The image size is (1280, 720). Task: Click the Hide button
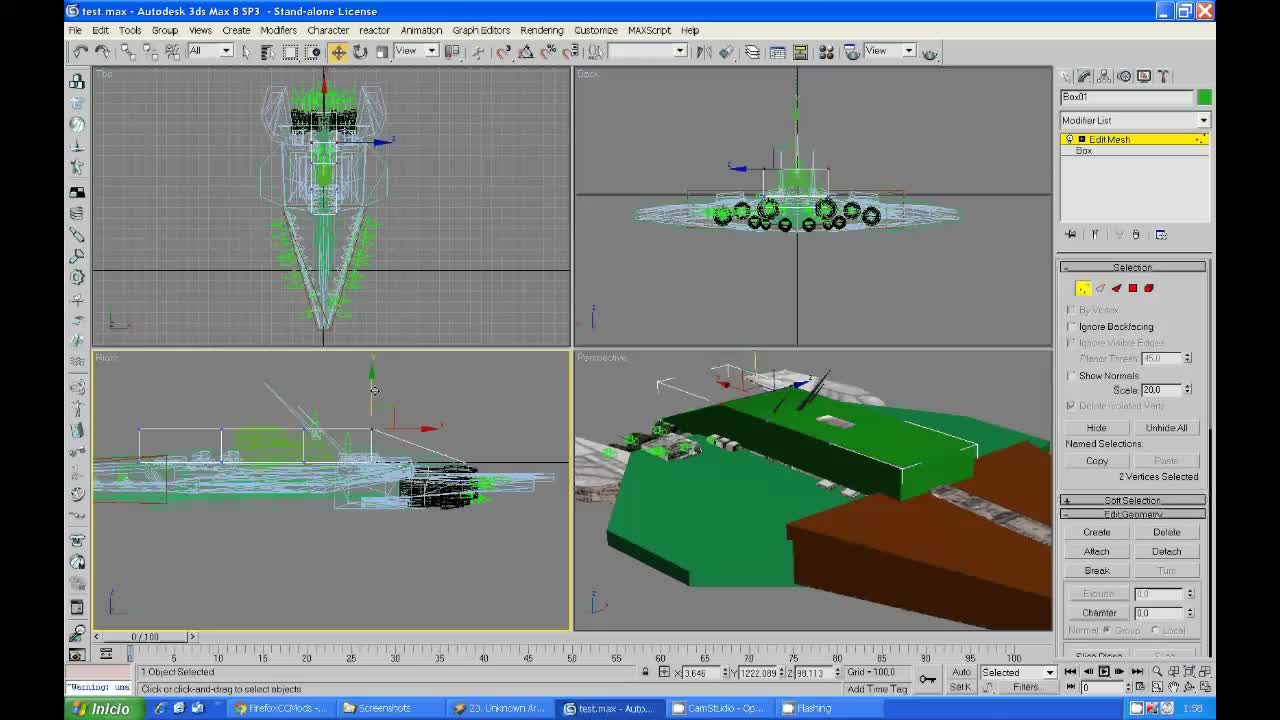(1096, 428)
